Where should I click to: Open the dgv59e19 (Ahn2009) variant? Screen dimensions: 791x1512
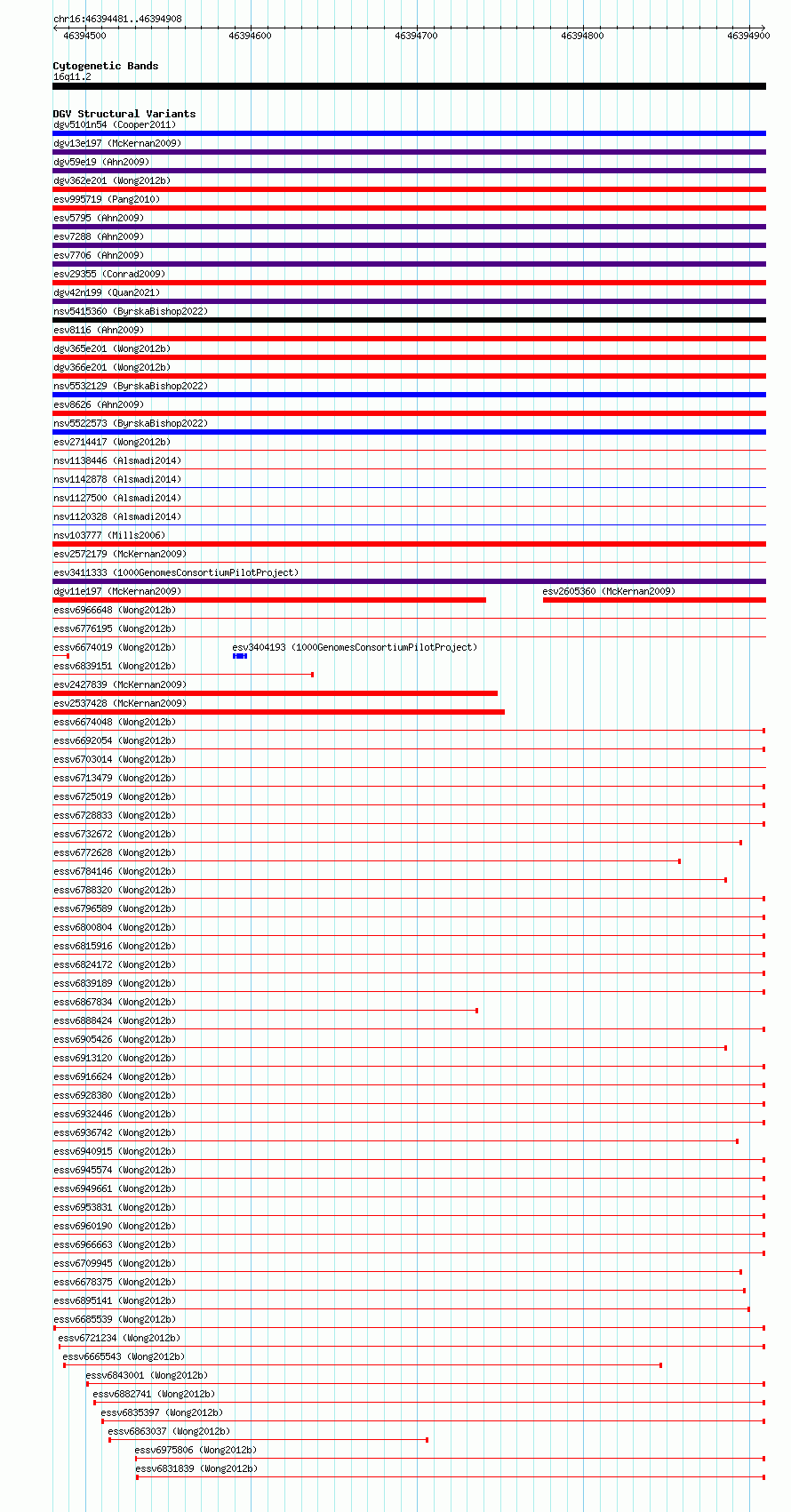[x=101, y=162]
